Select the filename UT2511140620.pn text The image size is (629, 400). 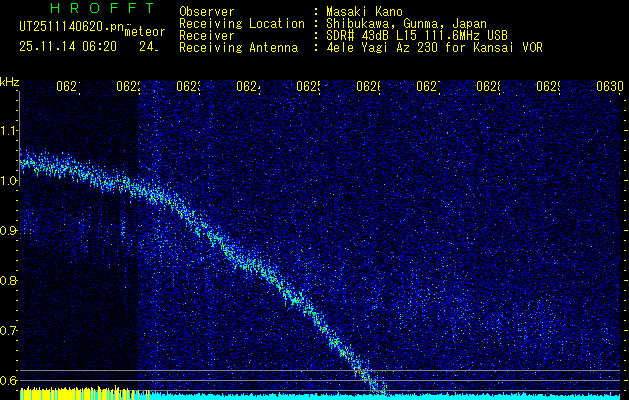[71, 27]
